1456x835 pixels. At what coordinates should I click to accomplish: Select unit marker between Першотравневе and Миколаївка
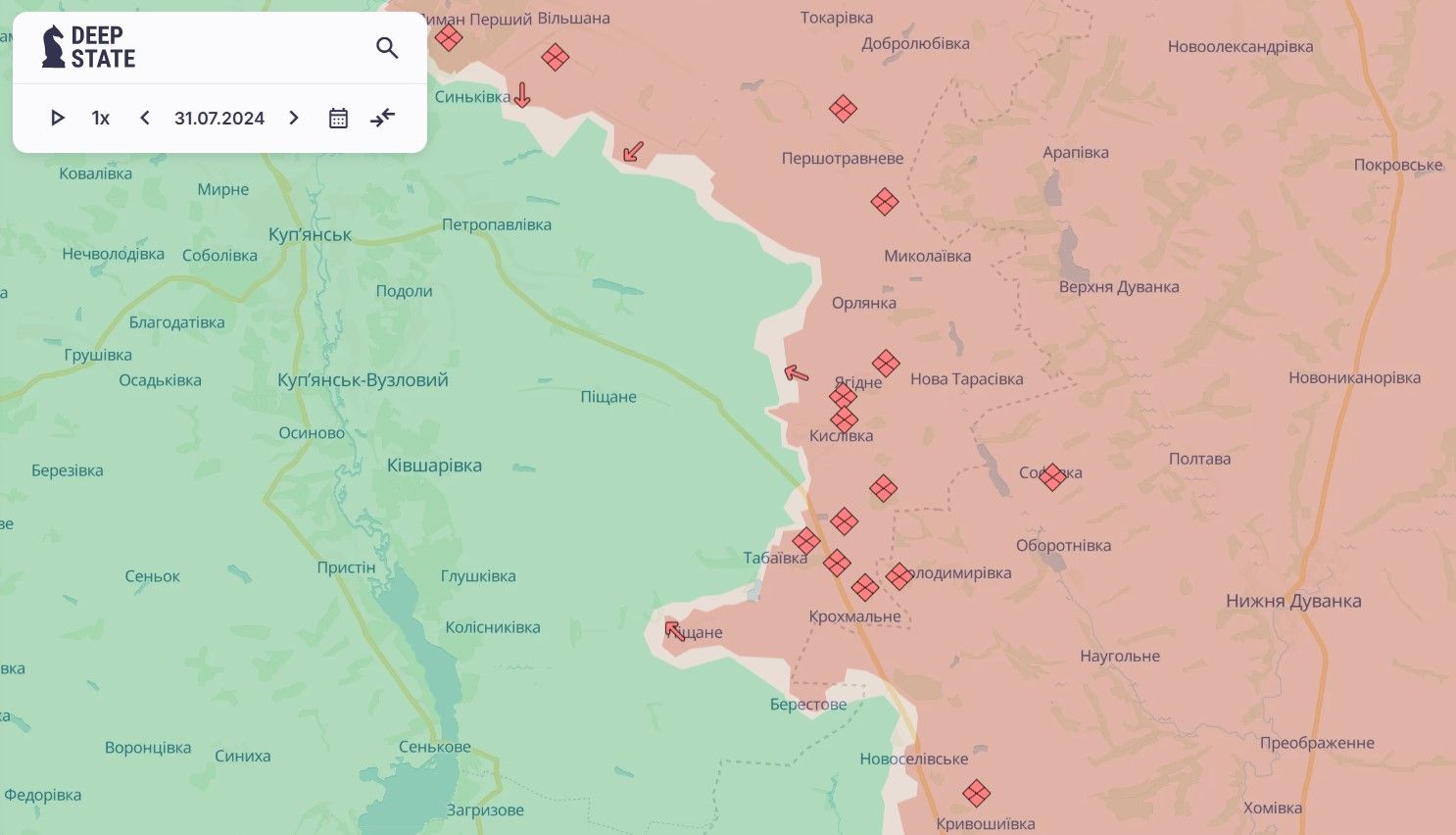pyautogui.click(x=885, y=202)
